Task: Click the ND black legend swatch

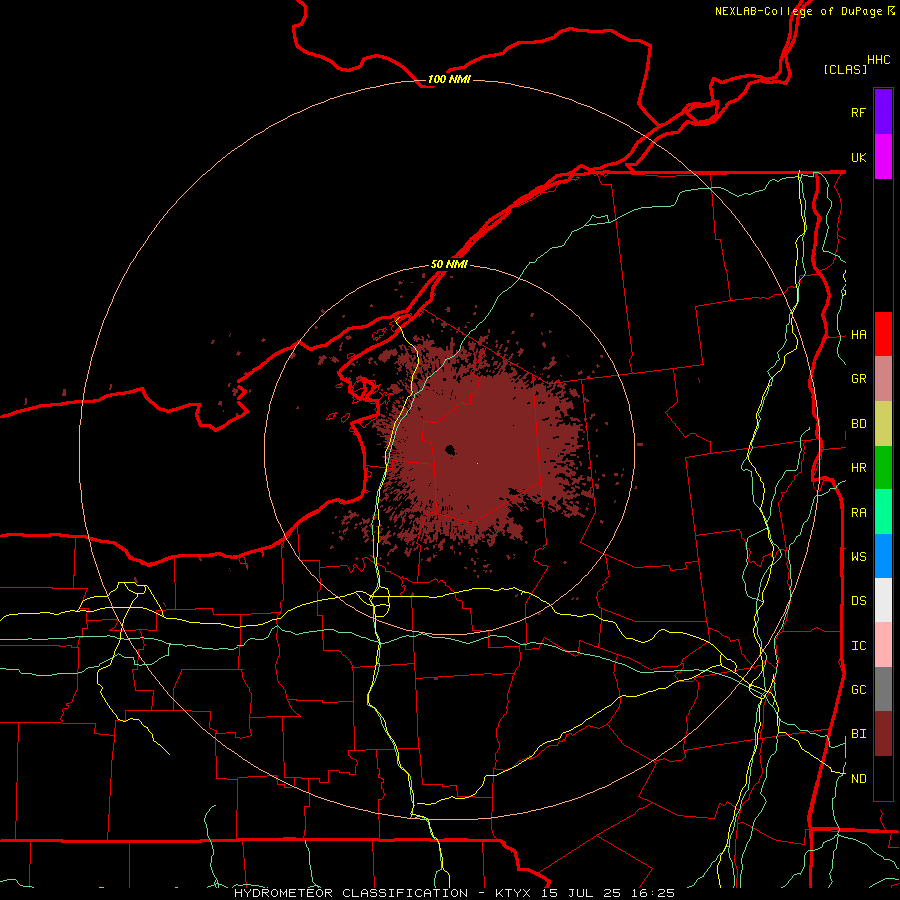Action: [x=883, y=778]
